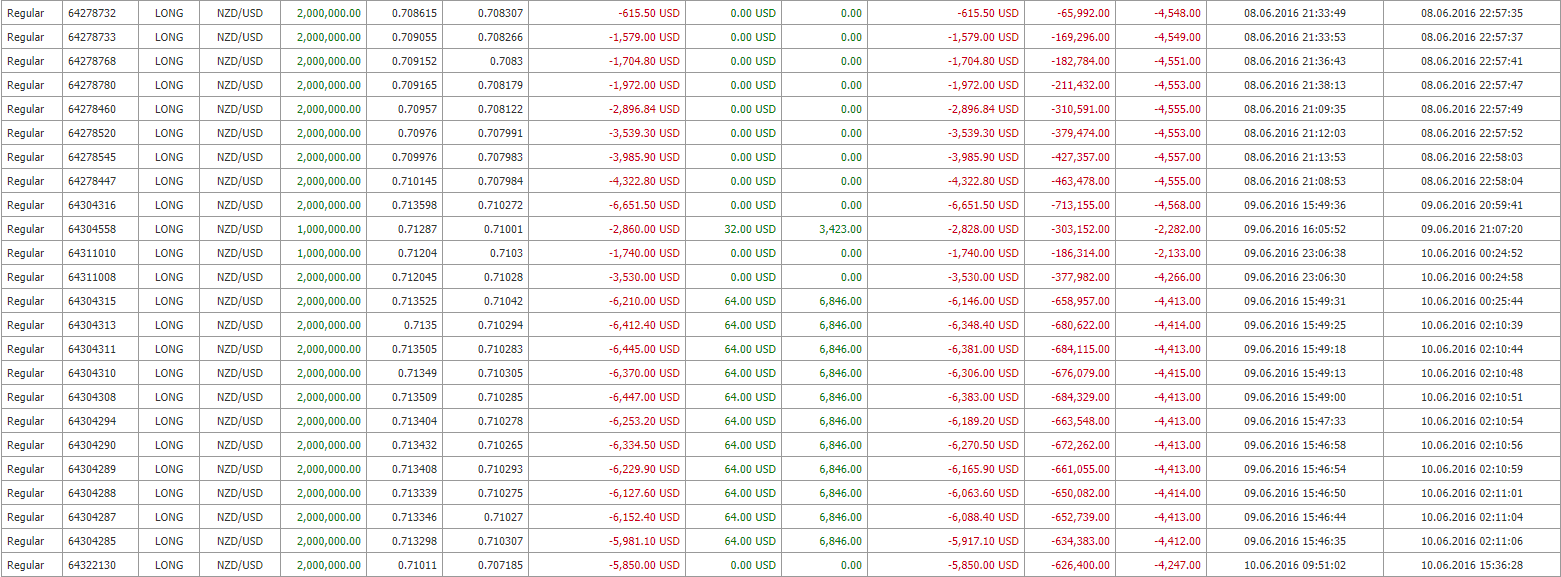1561x577 pixels.
Task: Select close price 0.707185
Action: (500, 565)
